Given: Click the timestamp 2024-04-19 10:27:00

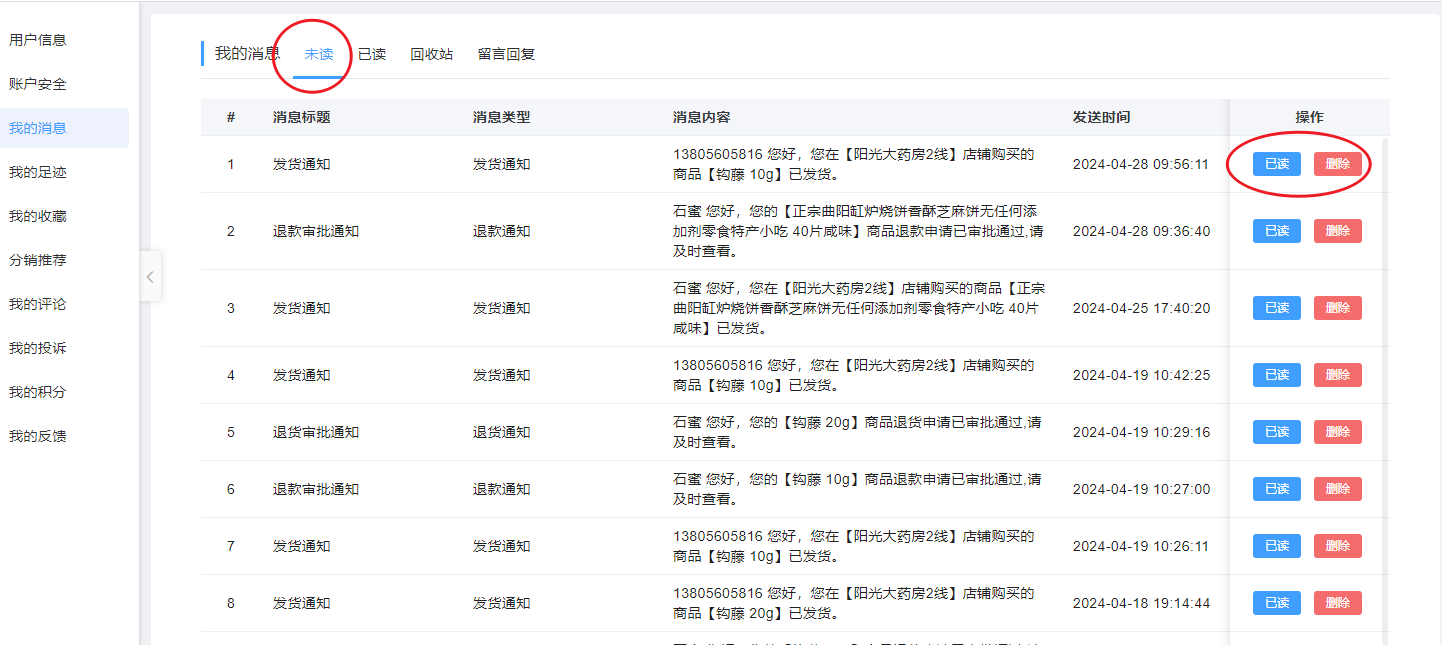Looking at the screenshot, I should click(x=1141, y=489).
